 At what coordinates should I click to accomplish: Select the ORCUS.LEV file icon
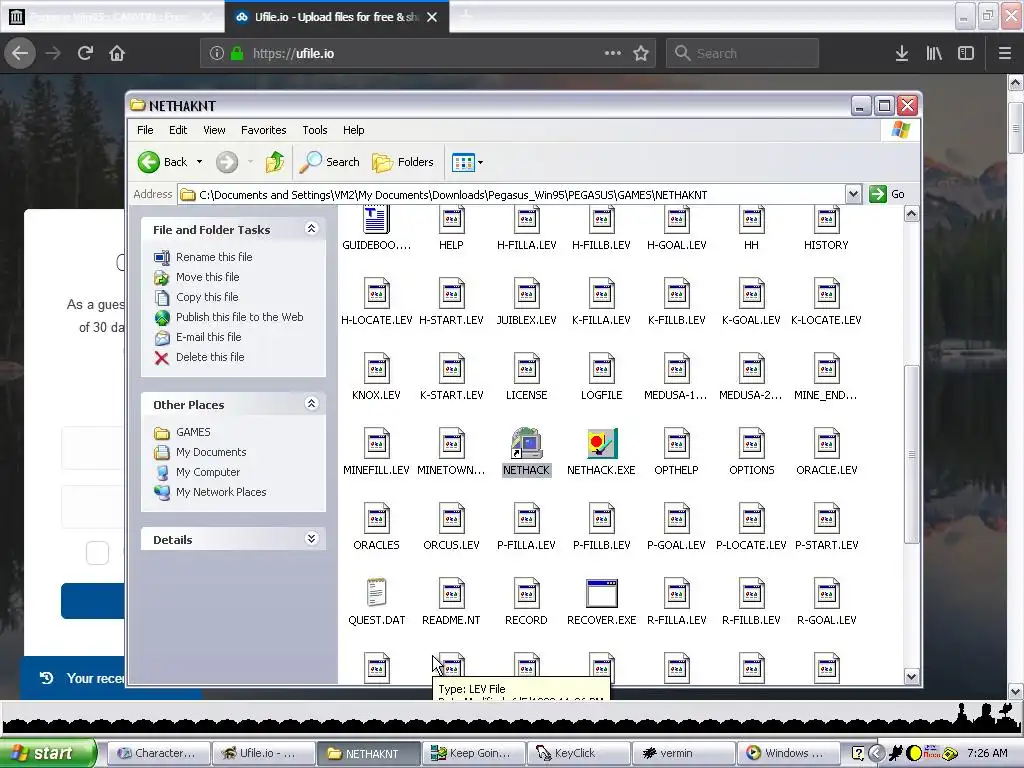(451, 519)
